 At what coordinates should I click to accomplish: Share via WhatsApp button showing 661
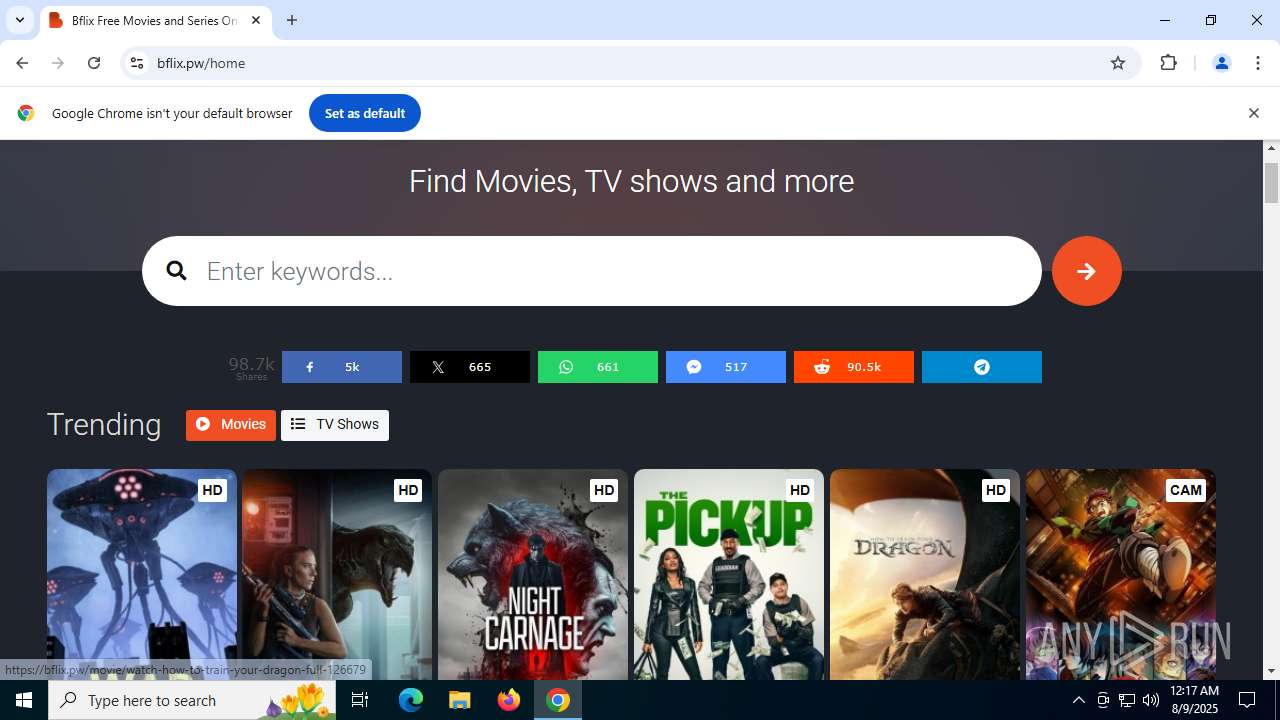pyautogui.click(x=598, y=367)
